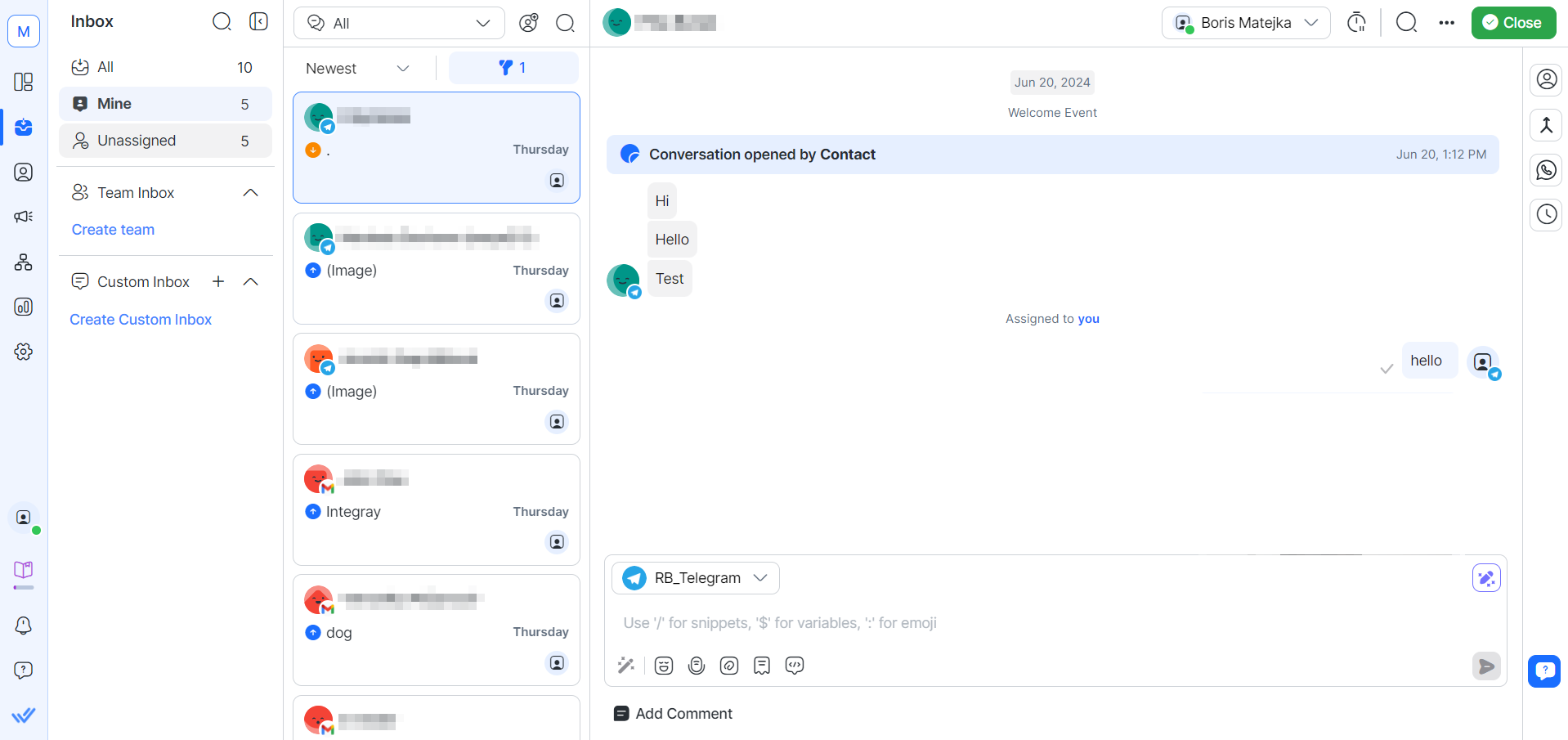Open the Reports icon in left rail

24,307
